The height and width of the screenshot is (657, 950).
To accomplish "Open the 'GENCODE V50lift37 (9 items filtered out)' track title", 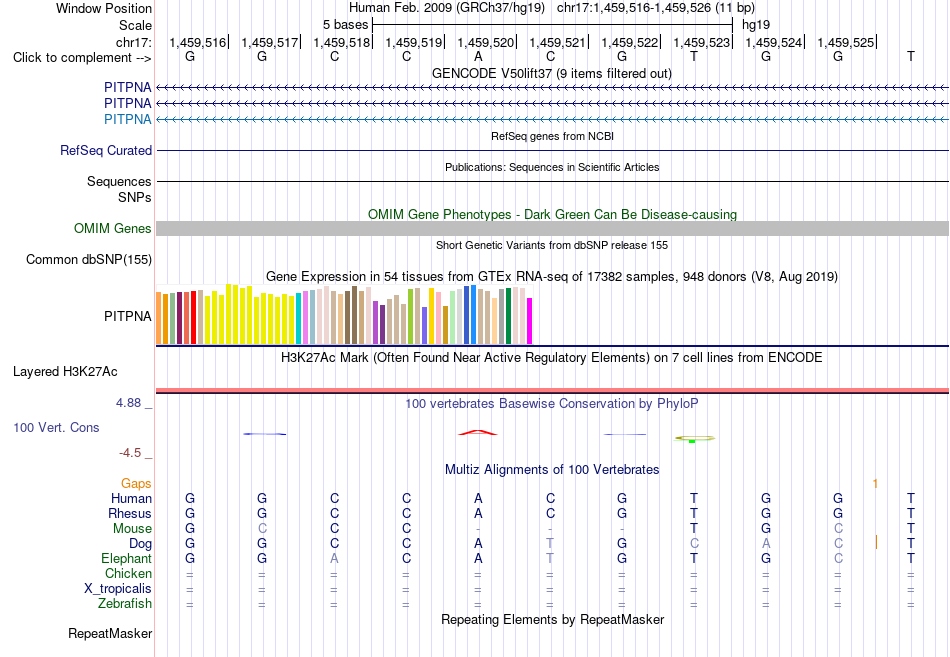I will click(552, 73).
